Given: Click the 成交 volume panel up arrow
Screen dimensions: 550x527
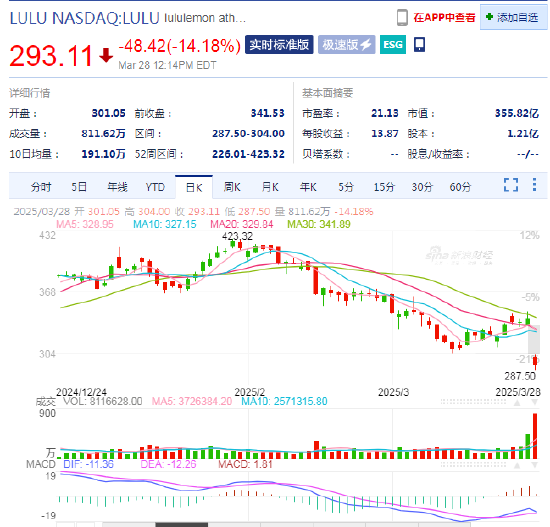Looking at the screenshot, I should point(517,403).
